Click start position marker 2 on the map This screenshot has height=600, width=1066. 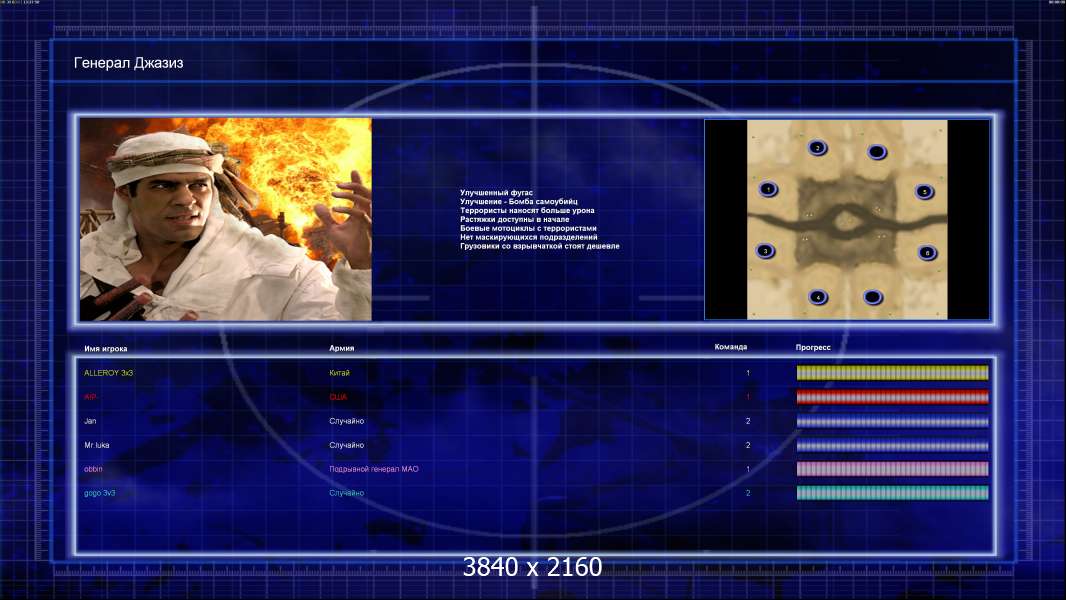(817, 147)
